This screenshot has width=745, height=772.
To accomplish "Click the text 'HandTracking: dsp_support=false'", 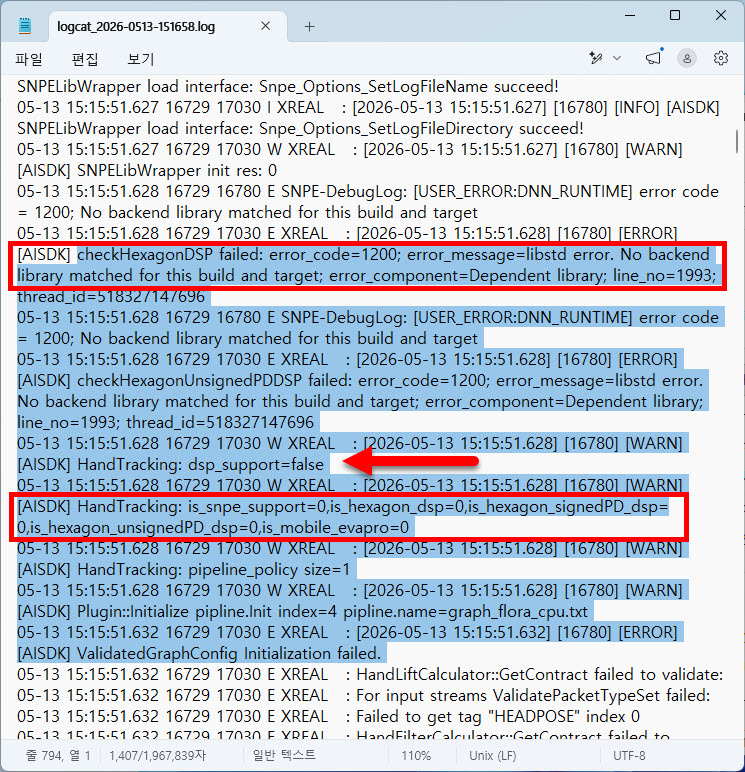I will coord(201,465).
